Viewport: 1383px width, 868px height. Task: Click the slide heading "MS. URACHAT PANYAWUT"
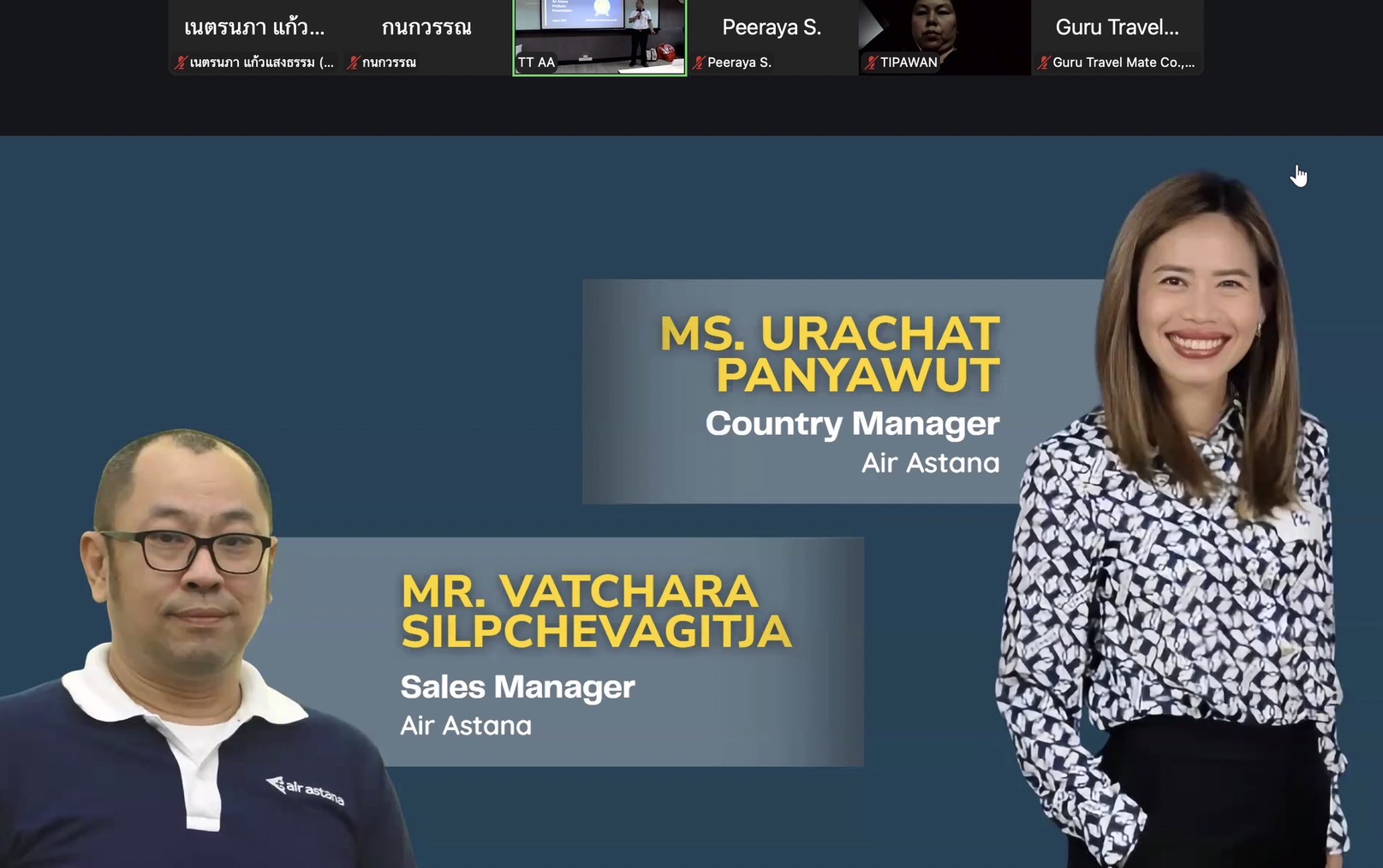point(830,354)
